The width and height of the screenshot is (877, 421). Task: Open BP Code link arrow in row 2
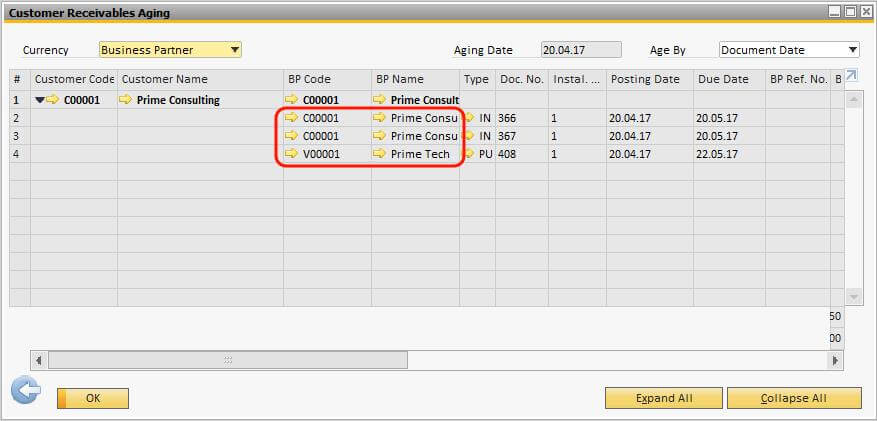[x=291, y=118]
